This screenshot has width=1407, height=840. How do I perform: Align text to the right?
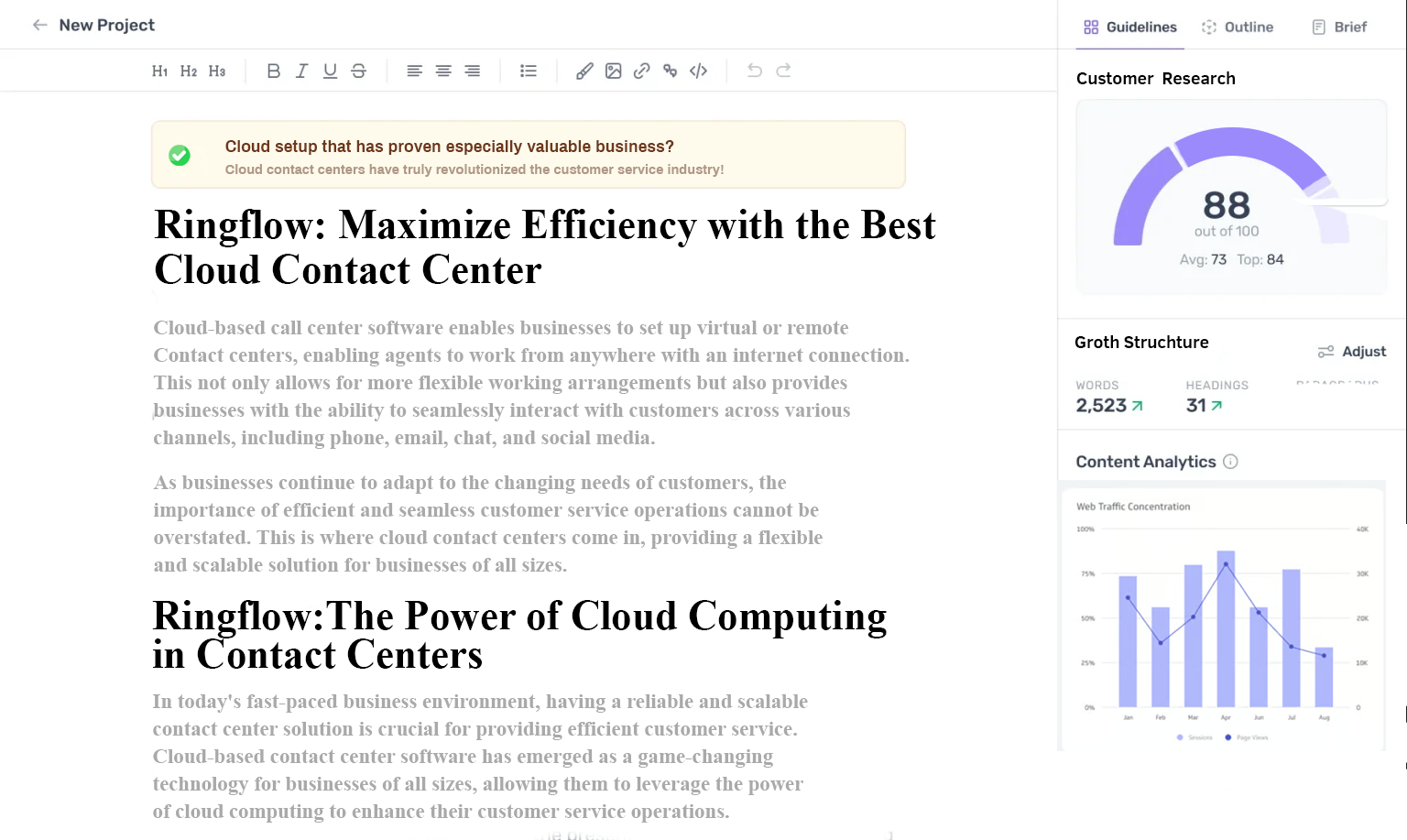pos(472,71)
